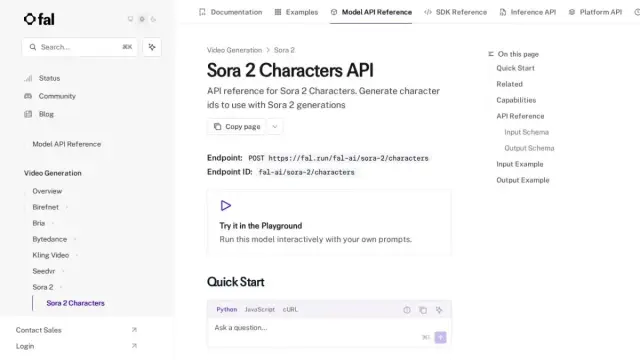The width and height of the screenshot is (640, 360).
Task: Collapse the Sora 2 group arrow
Action: [x=61, y=287]
